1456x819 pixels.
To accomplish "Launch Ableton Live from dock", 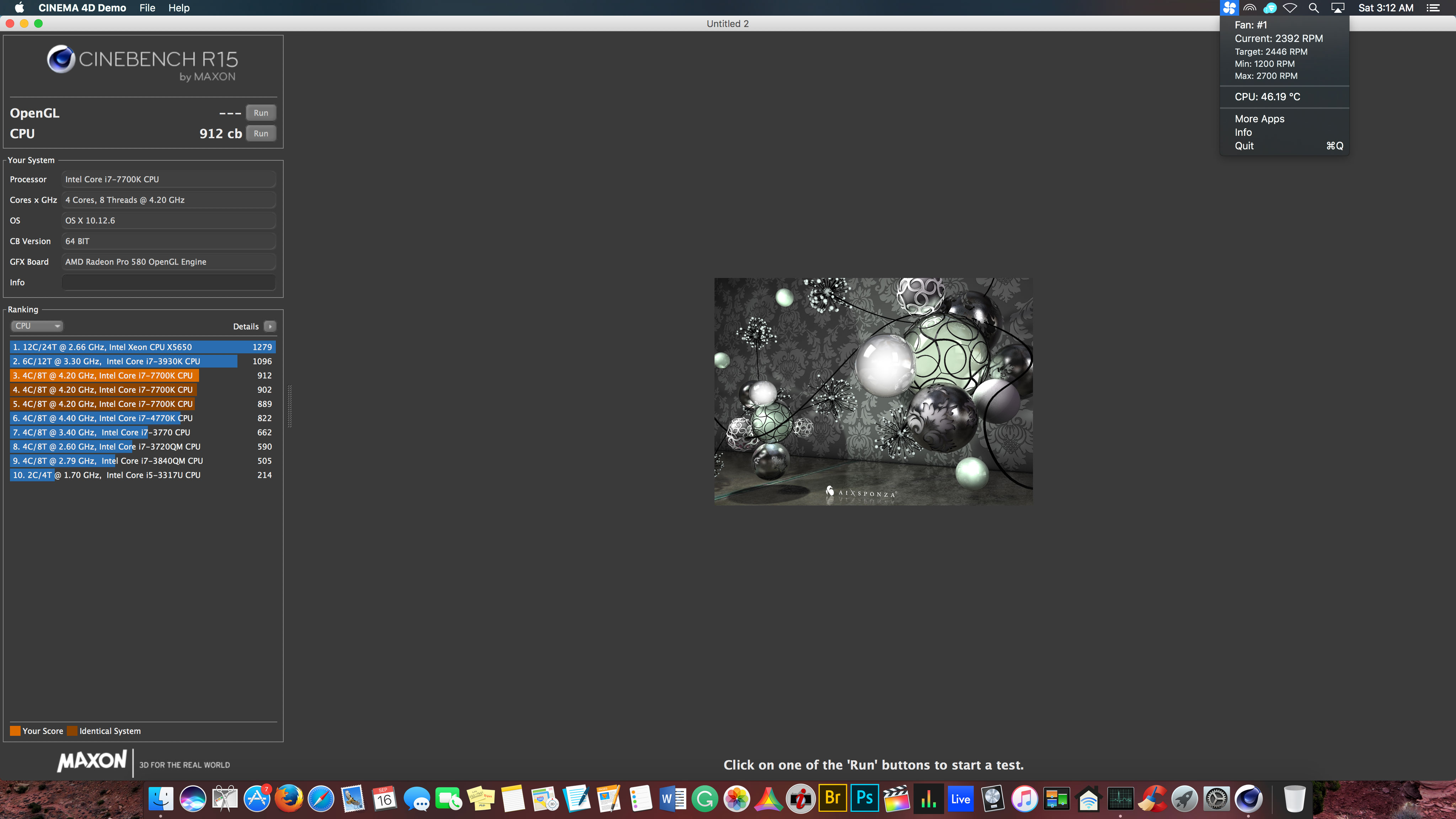I will 960,799.
